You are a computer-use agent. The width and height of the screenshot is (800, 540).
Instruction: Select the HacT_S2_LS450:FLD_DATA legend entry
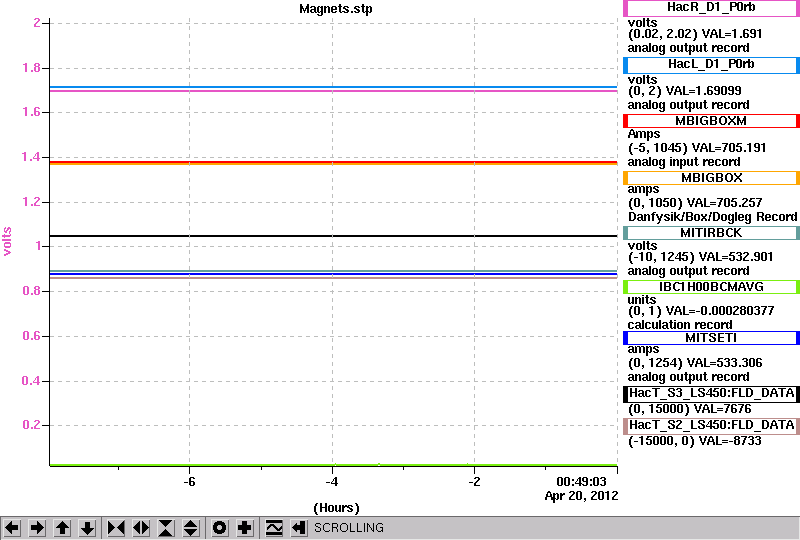(x=711, y=426)
